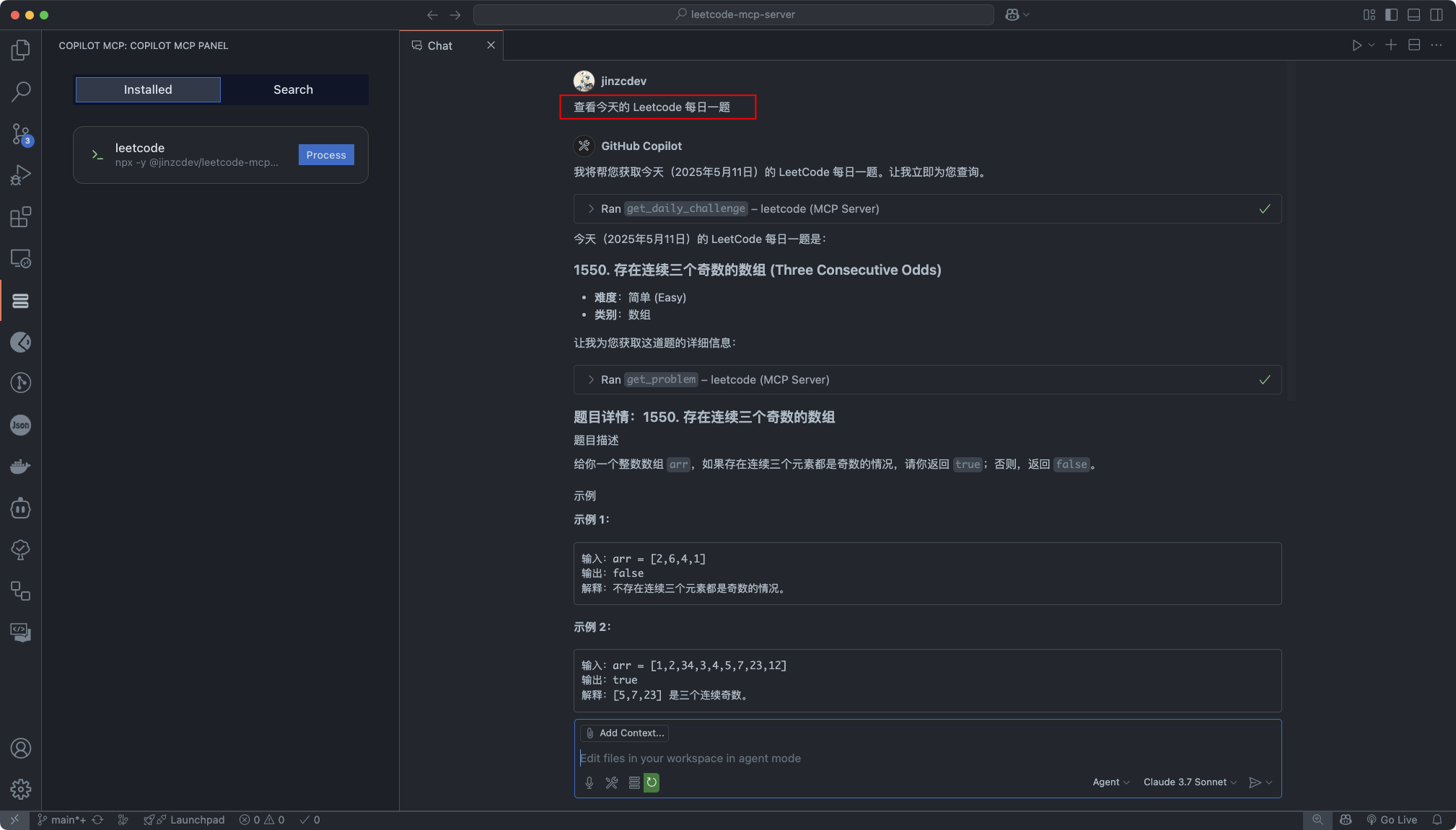Toggle secondary sidebar visibility in title bar

(1437, 14)
